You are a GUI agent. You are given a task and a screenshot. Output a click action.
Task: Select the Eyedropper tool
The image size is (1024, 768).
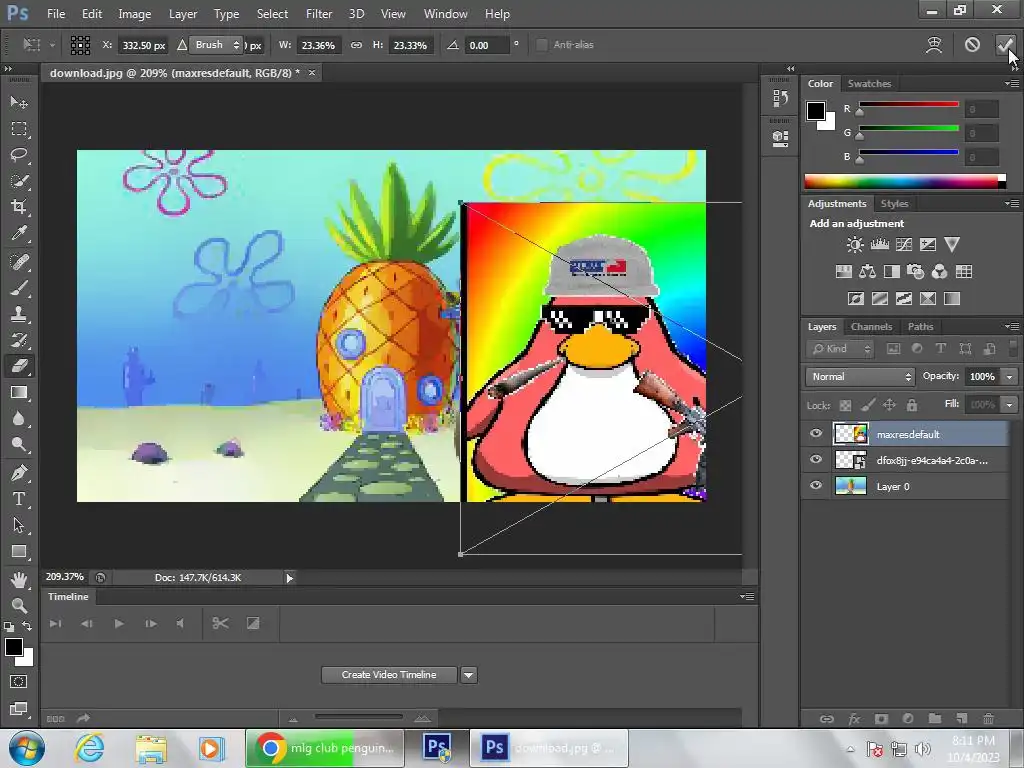(x=19, y=233)
